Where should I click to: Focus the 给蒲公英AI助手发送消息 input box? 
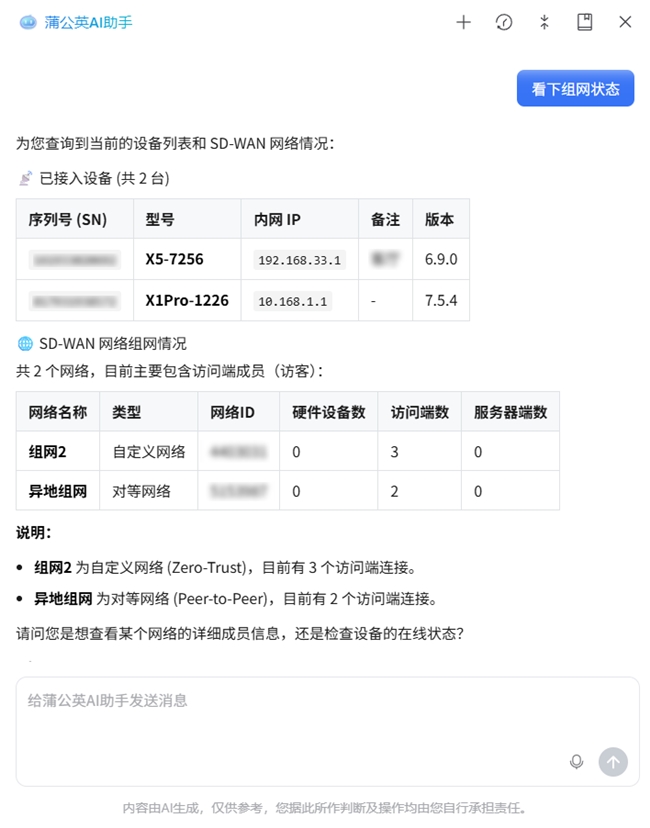pyautogui.click(x=327, y=731)
